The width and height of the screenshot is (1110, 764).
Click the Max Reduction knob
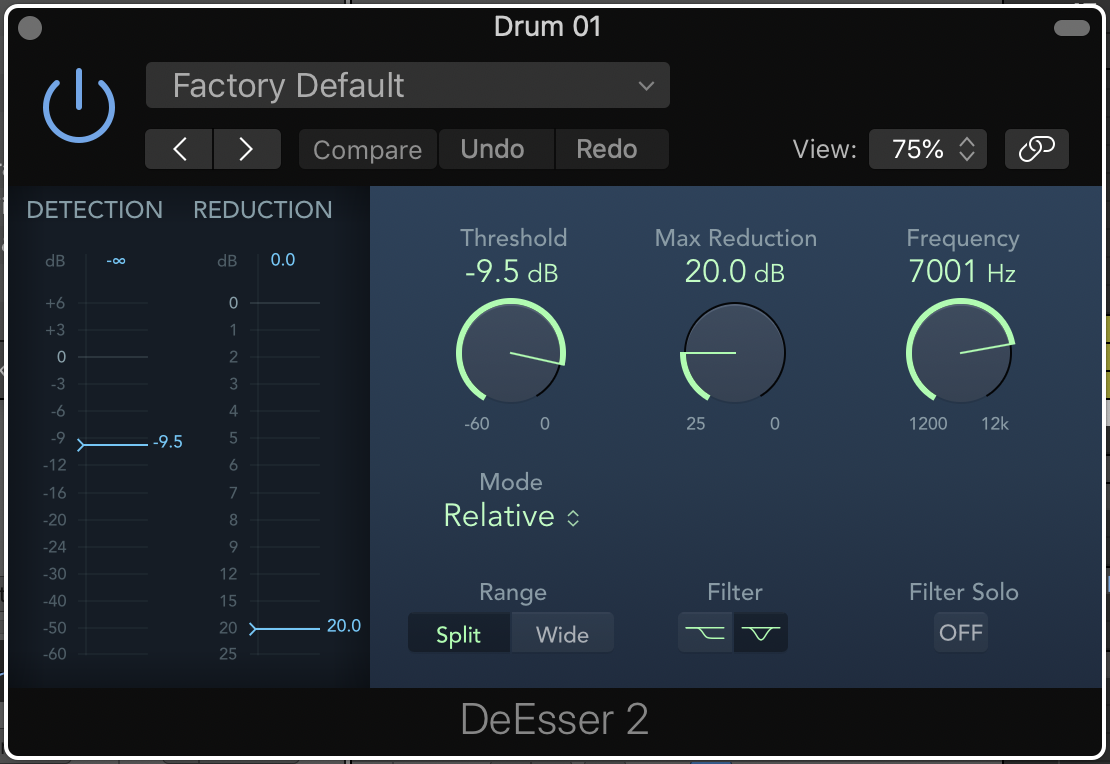pyautogui.click(x=734, y=353)
